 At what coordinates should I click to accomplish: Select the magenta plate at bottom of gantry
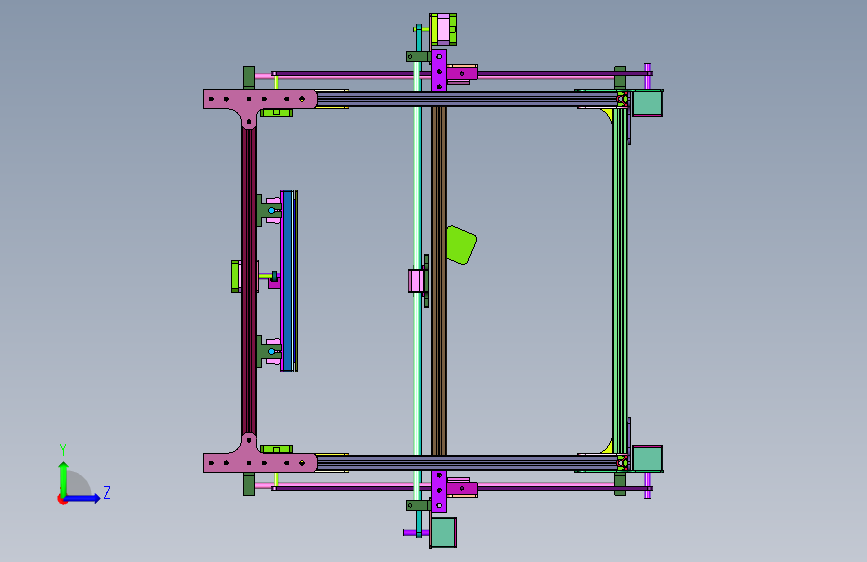tap(439, 491)
